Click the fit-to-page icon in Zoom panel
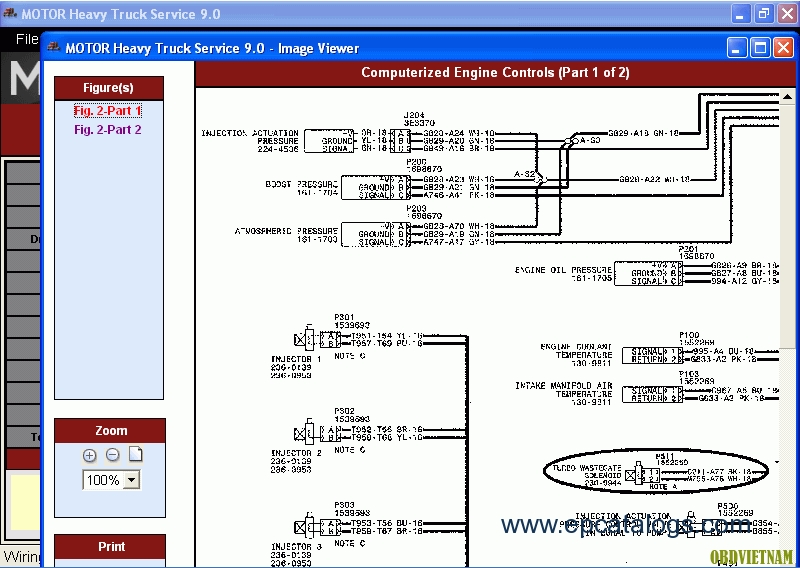 [x=135, y=454]
